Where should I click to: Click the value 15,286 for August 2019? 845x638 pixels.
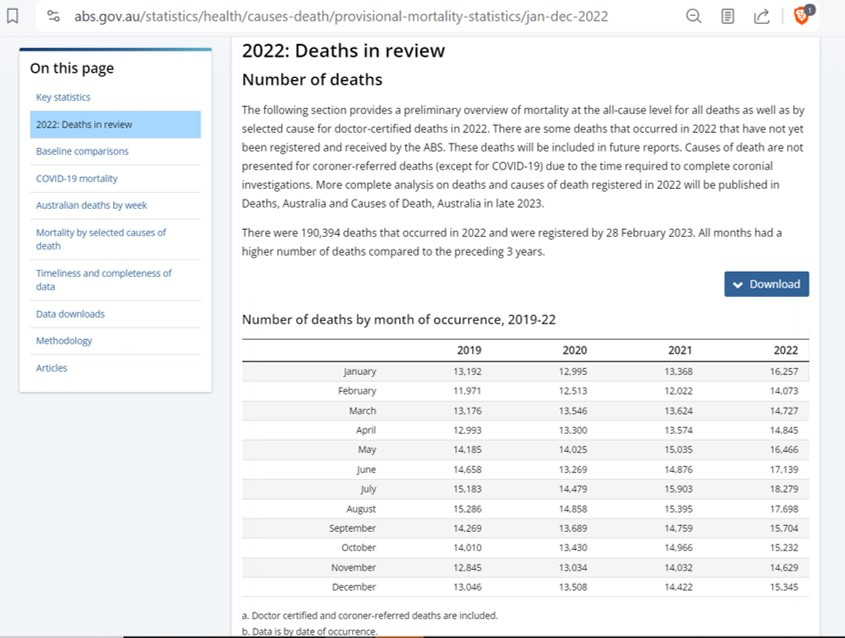coord(467,509)
